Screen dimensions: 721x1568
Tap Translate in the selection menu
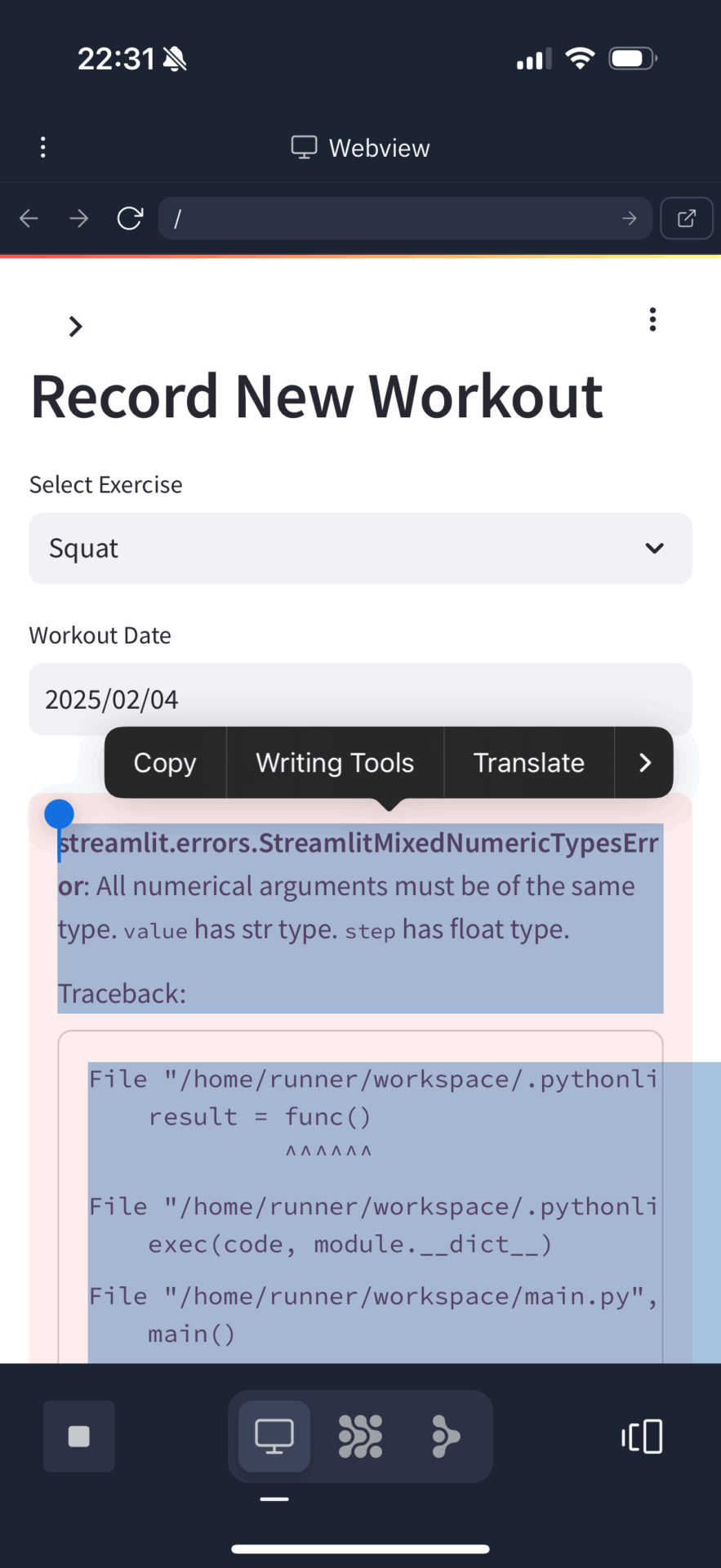(529, 763)
